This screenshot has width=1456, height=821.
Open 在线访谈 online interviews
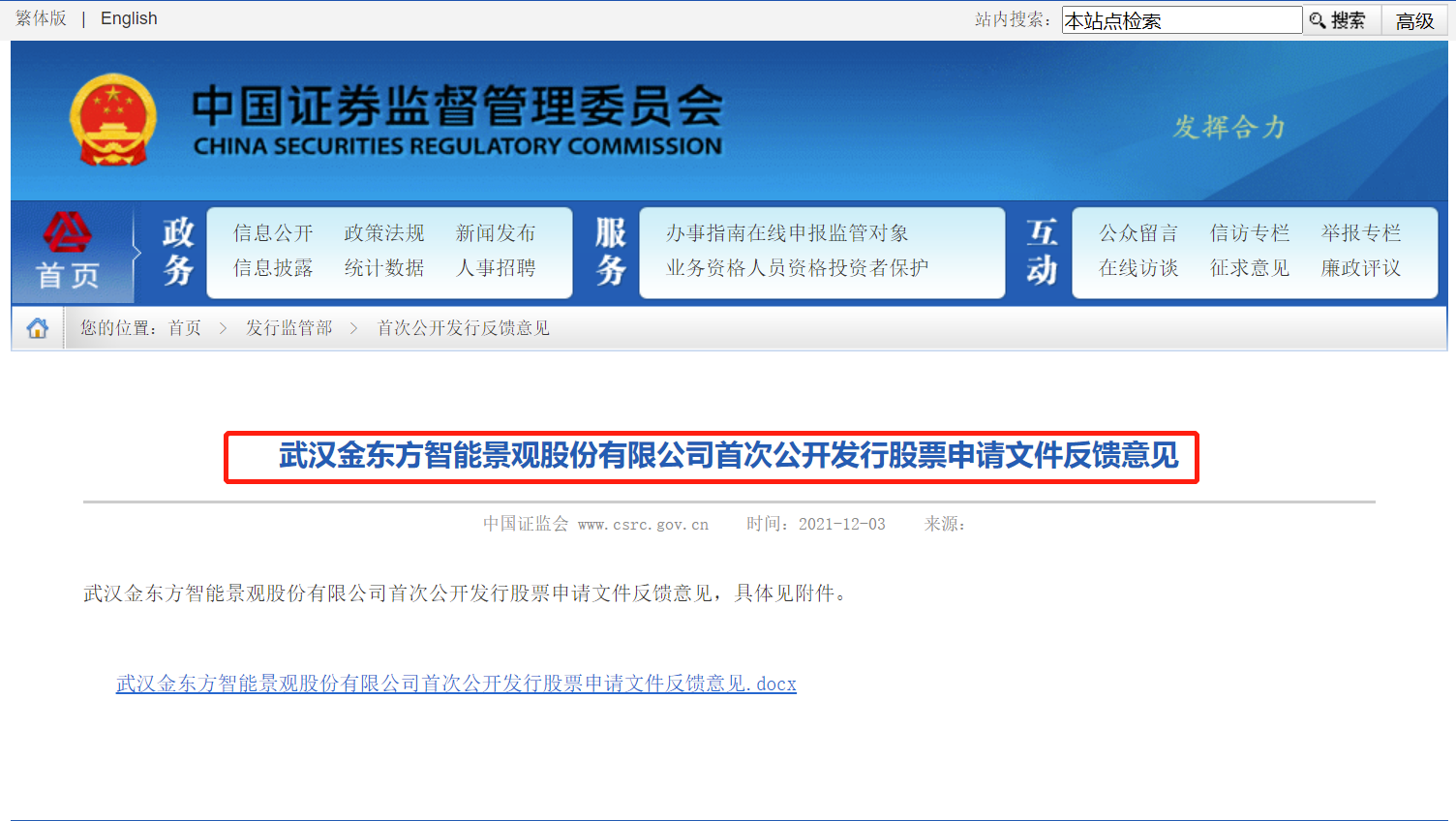coord(1138,268)
